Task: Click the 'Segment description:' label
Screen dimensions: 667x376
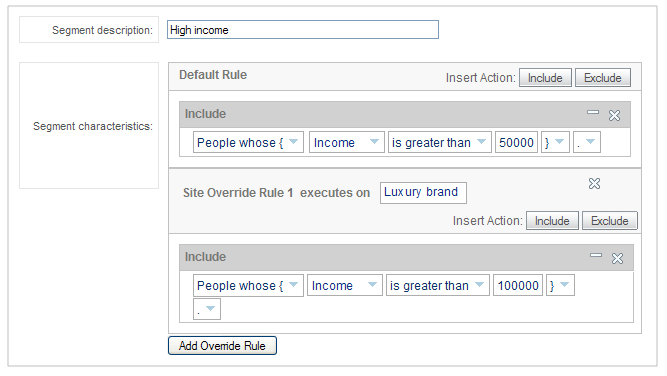Action: (x=102, y=30)
